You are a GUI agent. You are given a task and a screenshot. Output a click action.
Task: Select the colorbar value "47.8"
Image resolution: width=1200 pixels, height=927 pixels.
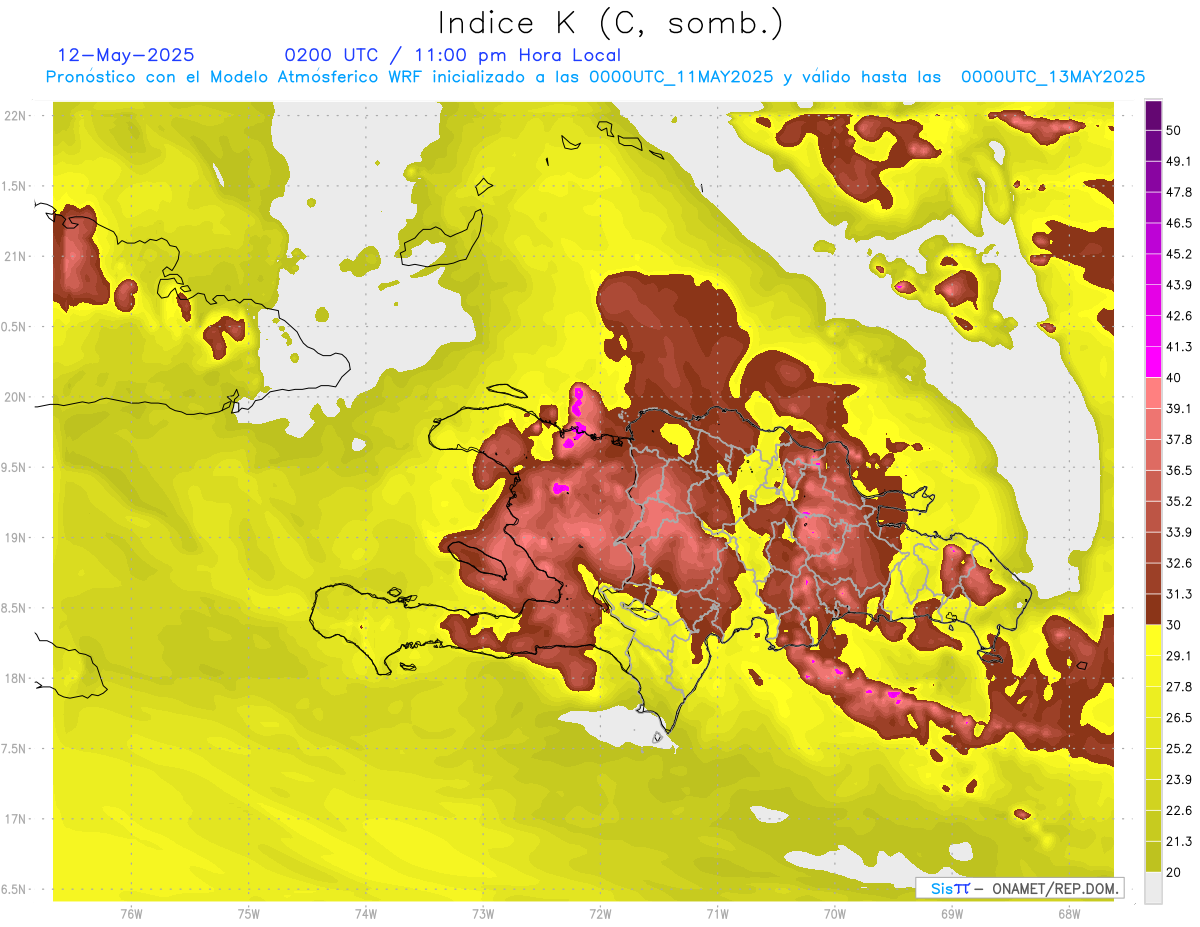click(x=1179, y=192)
